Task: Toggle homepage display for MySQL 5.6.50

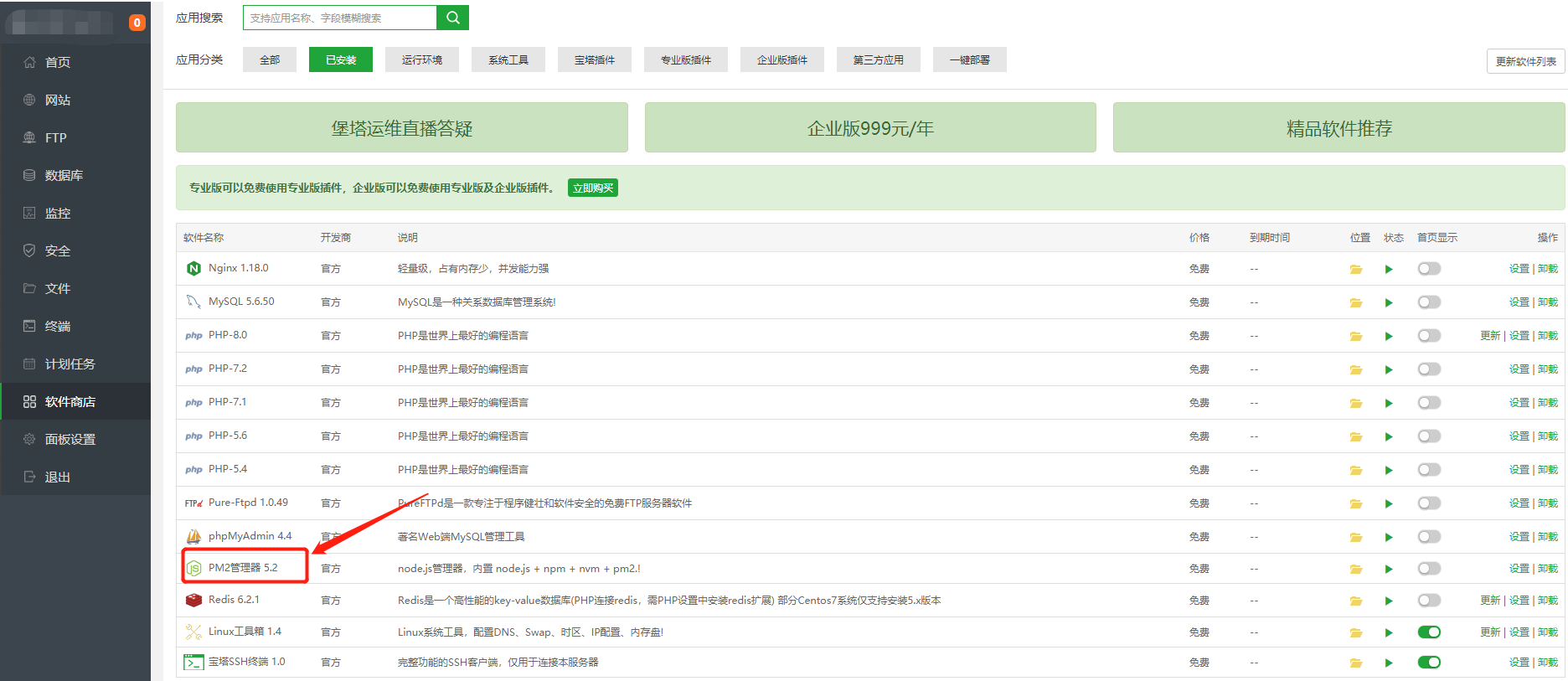Action: pyautogui.click(x=1429, y=302)
